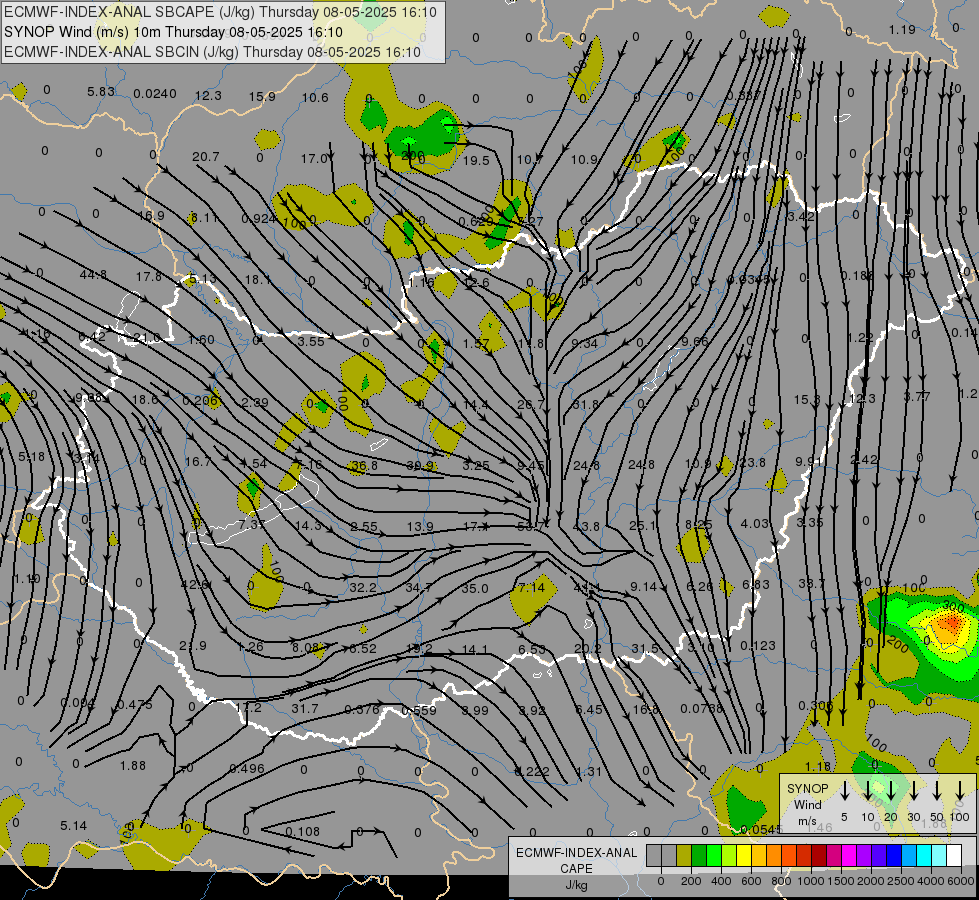The width and height of the screenshot is (979, 900).
Task: Click the map value 44.8
Action: [93, 274]
